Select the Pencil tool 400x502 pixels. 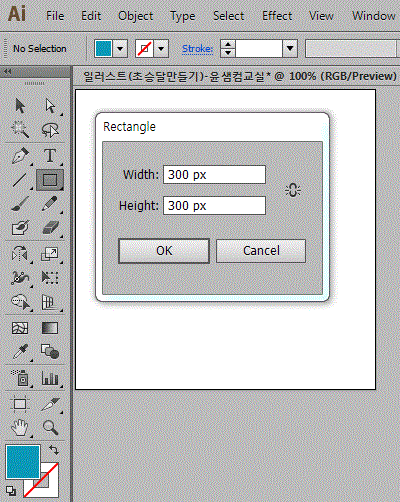[x=50, y=204]
